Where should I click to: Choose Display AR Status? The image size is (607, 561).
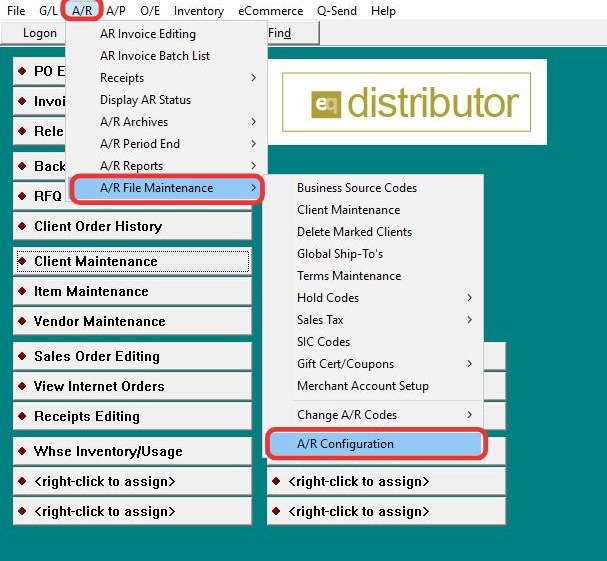(166, 100)
